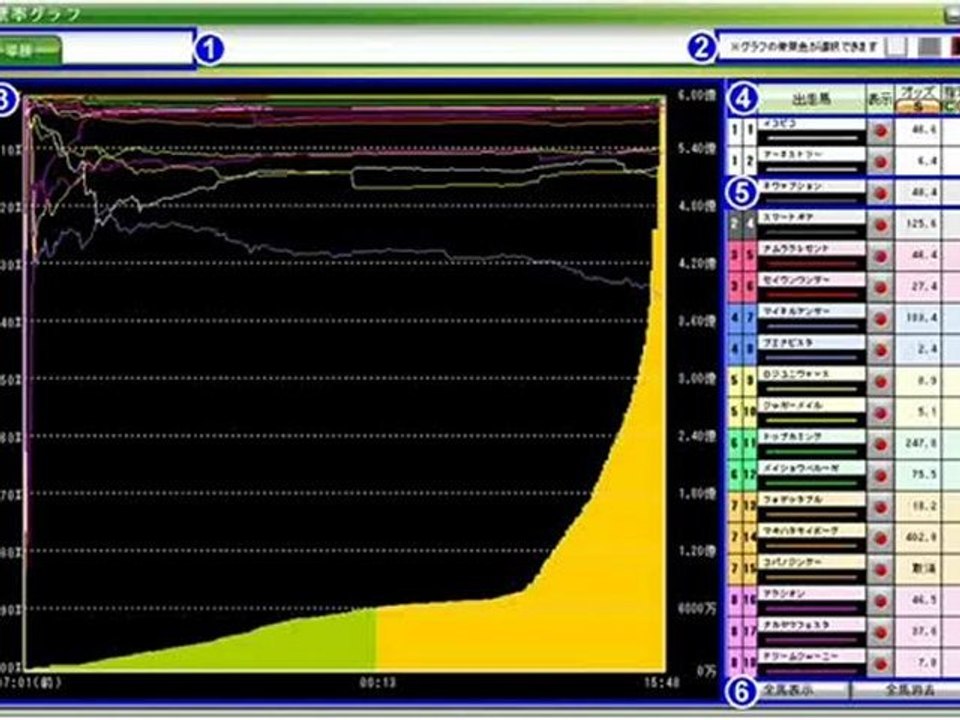Click the 6.00億 label on right axis

696,96
